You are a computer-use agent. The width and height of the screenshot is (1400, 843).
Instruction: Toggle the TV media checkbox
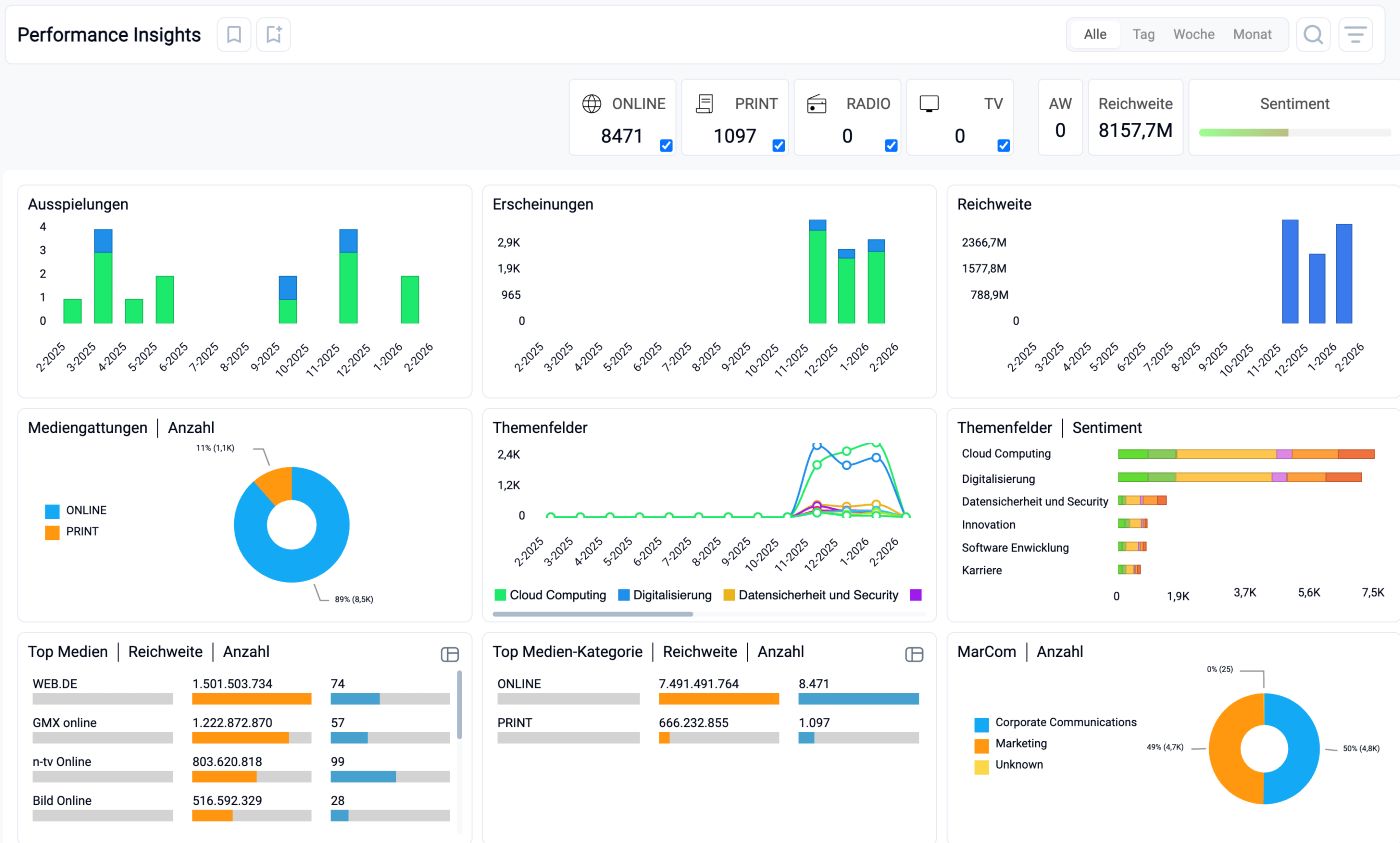coord(1003,145)
